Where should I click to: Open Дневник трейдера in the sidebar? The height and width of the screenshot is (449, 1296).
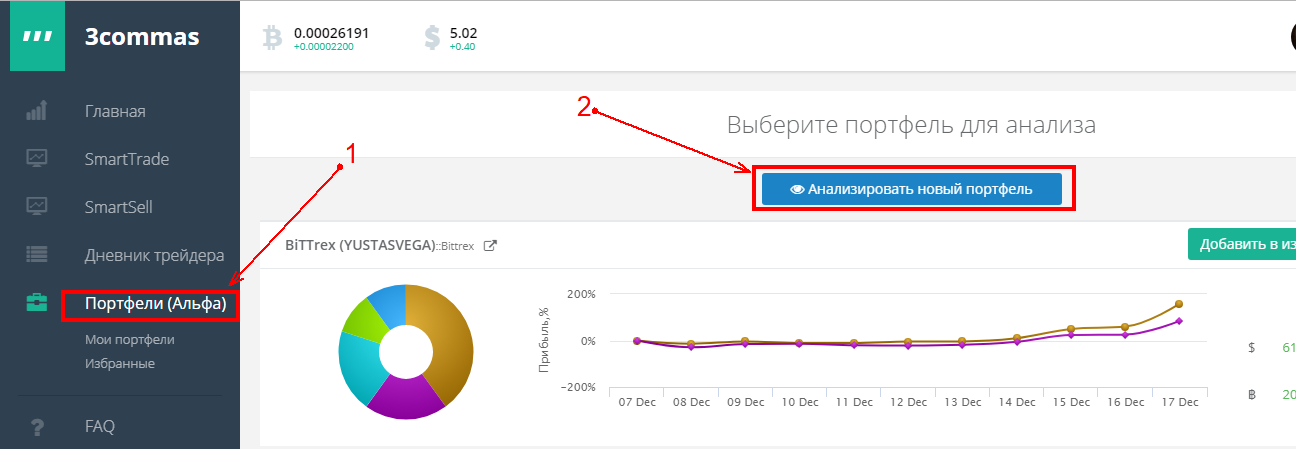click(154, 255)
